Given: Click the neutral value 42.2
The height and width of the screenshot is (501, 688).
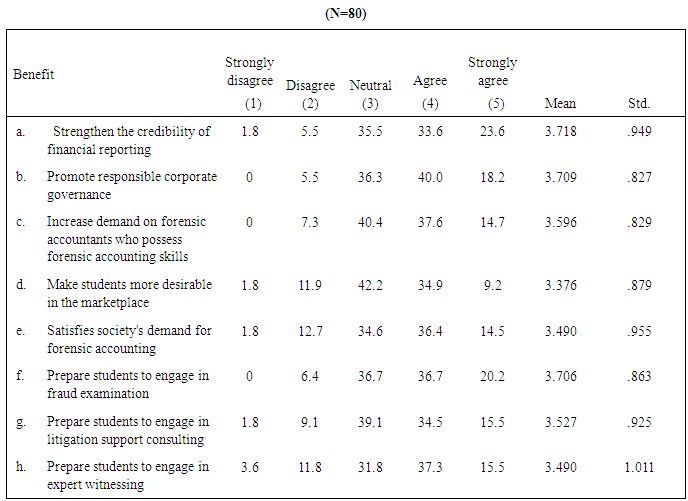Looking at the screenshot, I should 370,285.
